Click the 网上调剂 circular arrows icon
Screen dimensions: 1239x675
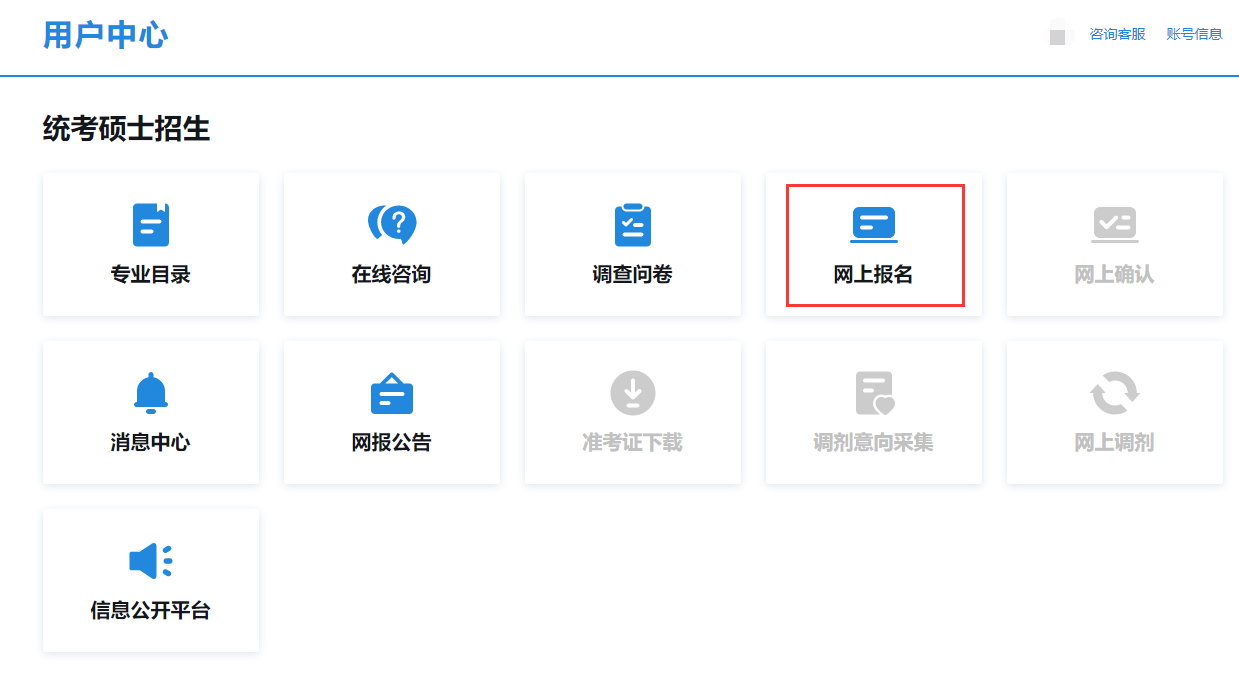(1114, 393)
